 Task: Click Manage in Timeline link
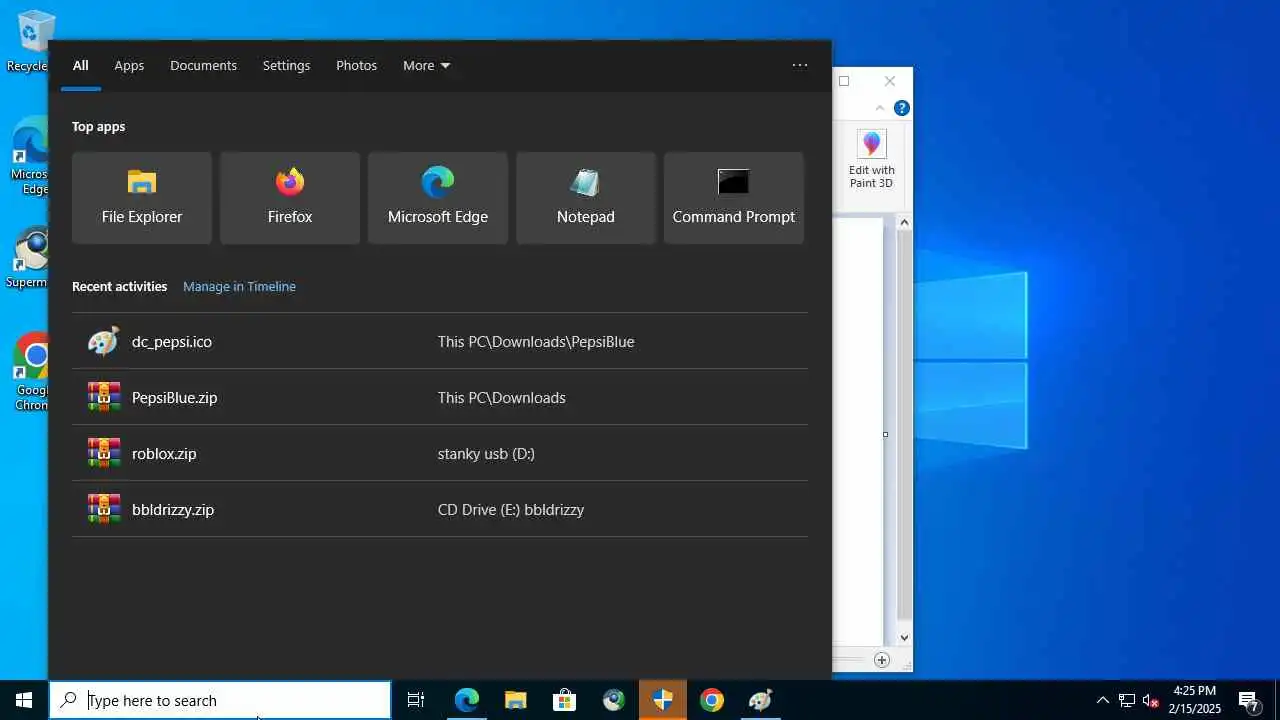239,286
